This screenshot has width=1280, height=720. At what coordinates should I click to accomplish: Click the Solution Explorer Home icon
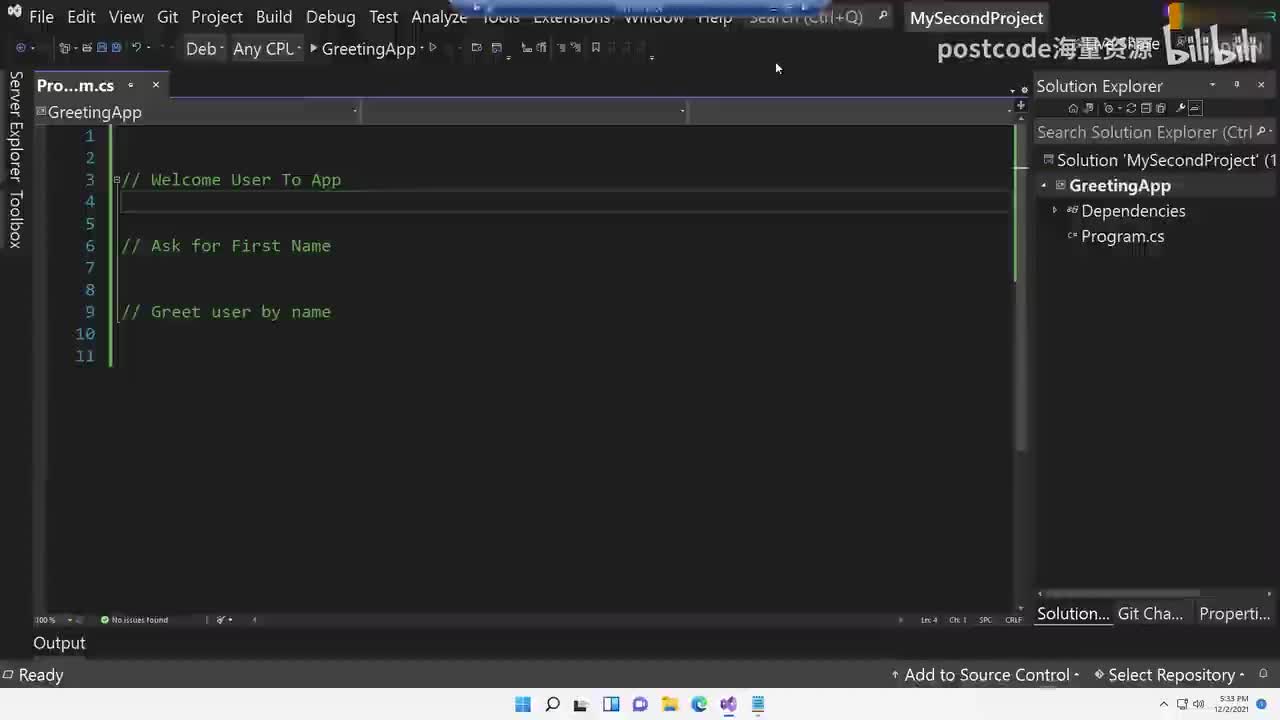coord(1074,108)
